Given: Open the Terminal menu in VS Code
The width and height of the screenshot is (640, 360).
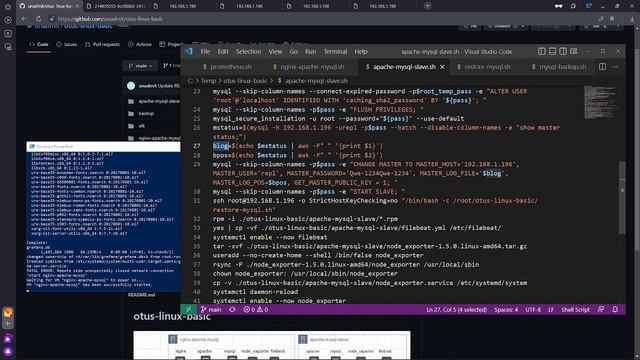Looking at the screenshot, I should click(x=335, y=52).
